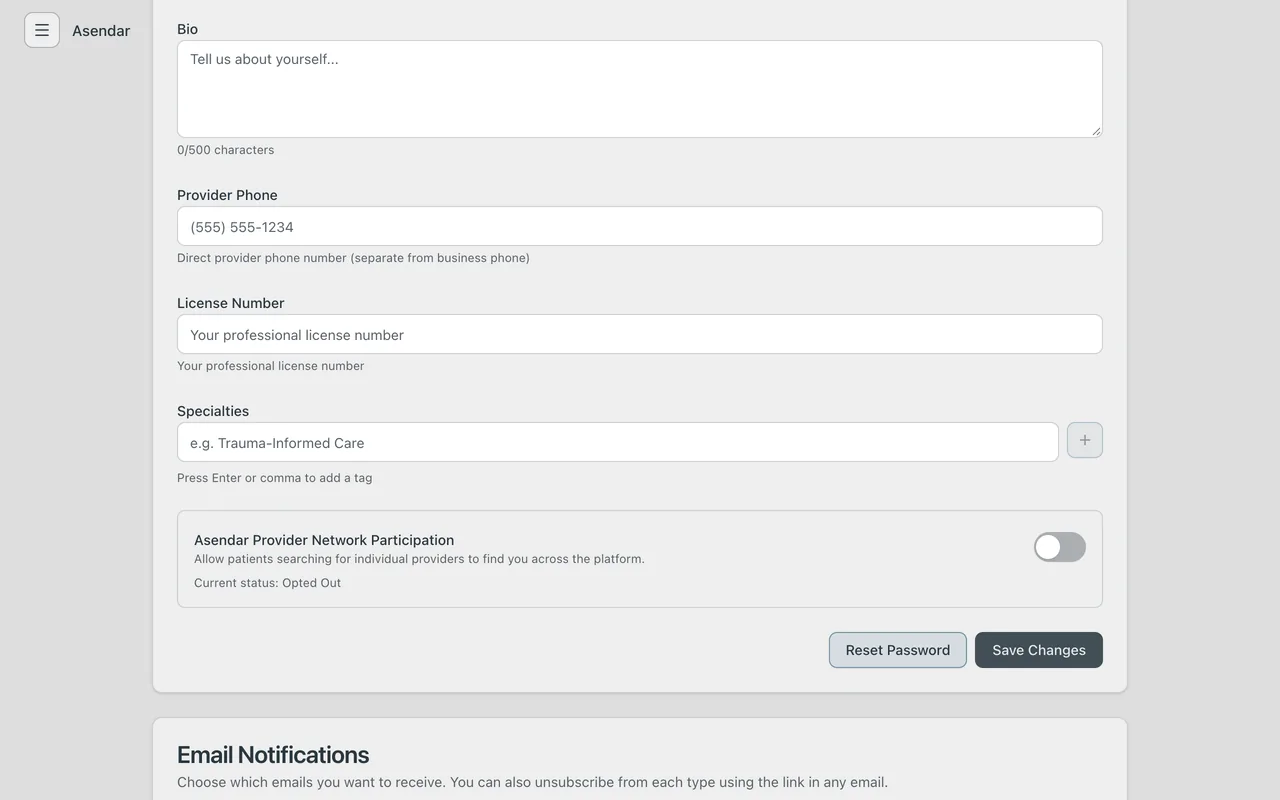Click the Email Notifications heading

tap(273, 755)
